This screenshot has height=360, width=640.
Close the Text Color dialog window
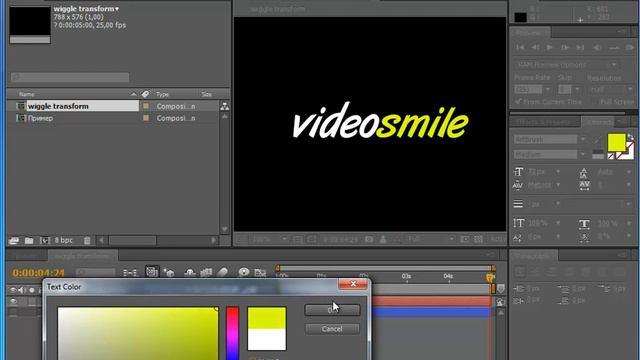(x=353, y=284)
